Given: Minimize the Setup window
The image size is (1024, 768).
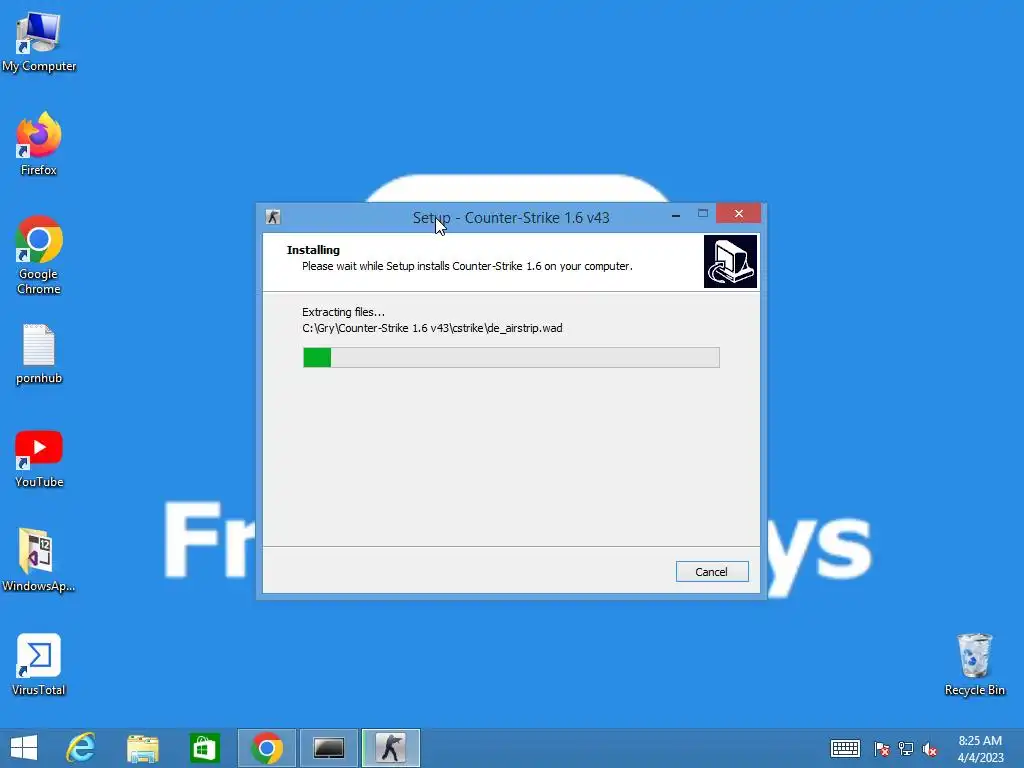Looking at the screenshot, I should click(676, 214).
